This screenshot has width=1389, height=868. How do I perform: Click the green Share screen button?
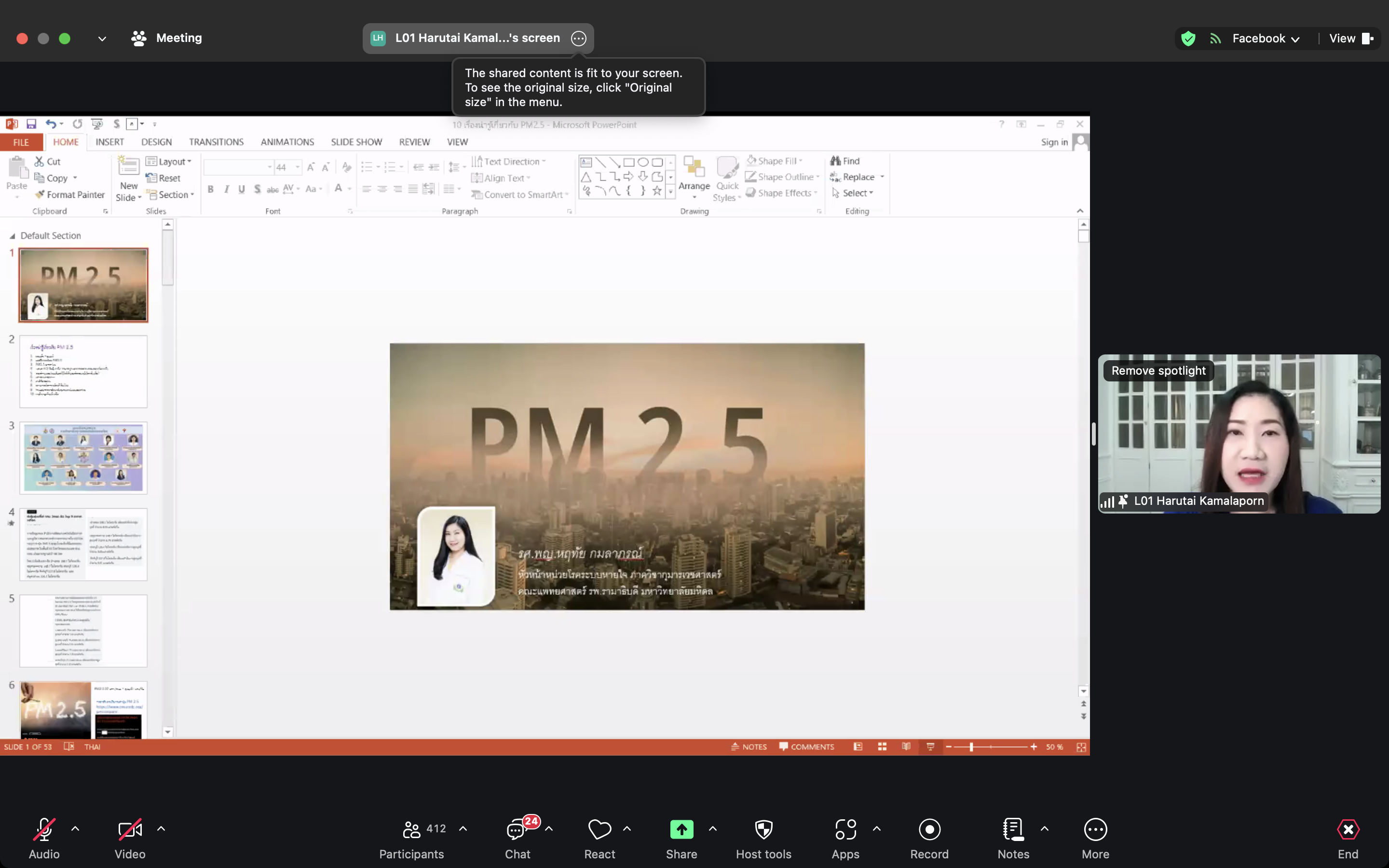pos(681,829)
